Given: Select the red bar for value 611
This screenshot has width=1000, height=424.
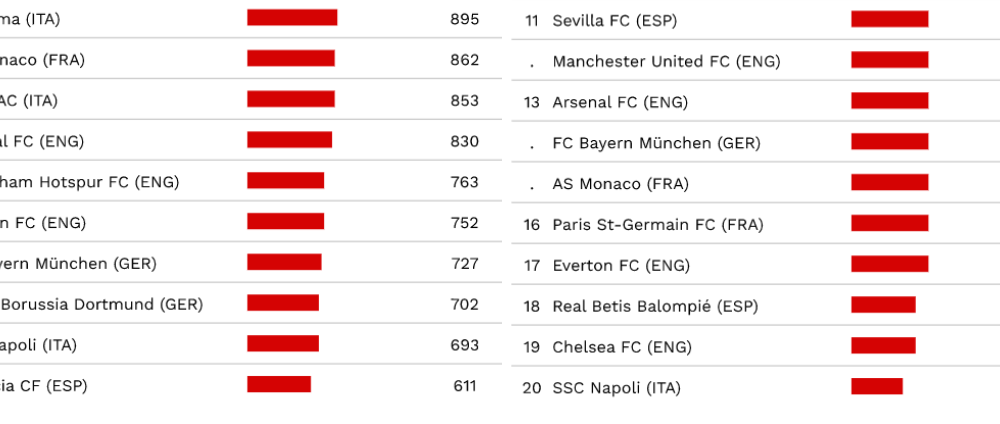Looking at the screenshot, I should (x=279, y=384).
